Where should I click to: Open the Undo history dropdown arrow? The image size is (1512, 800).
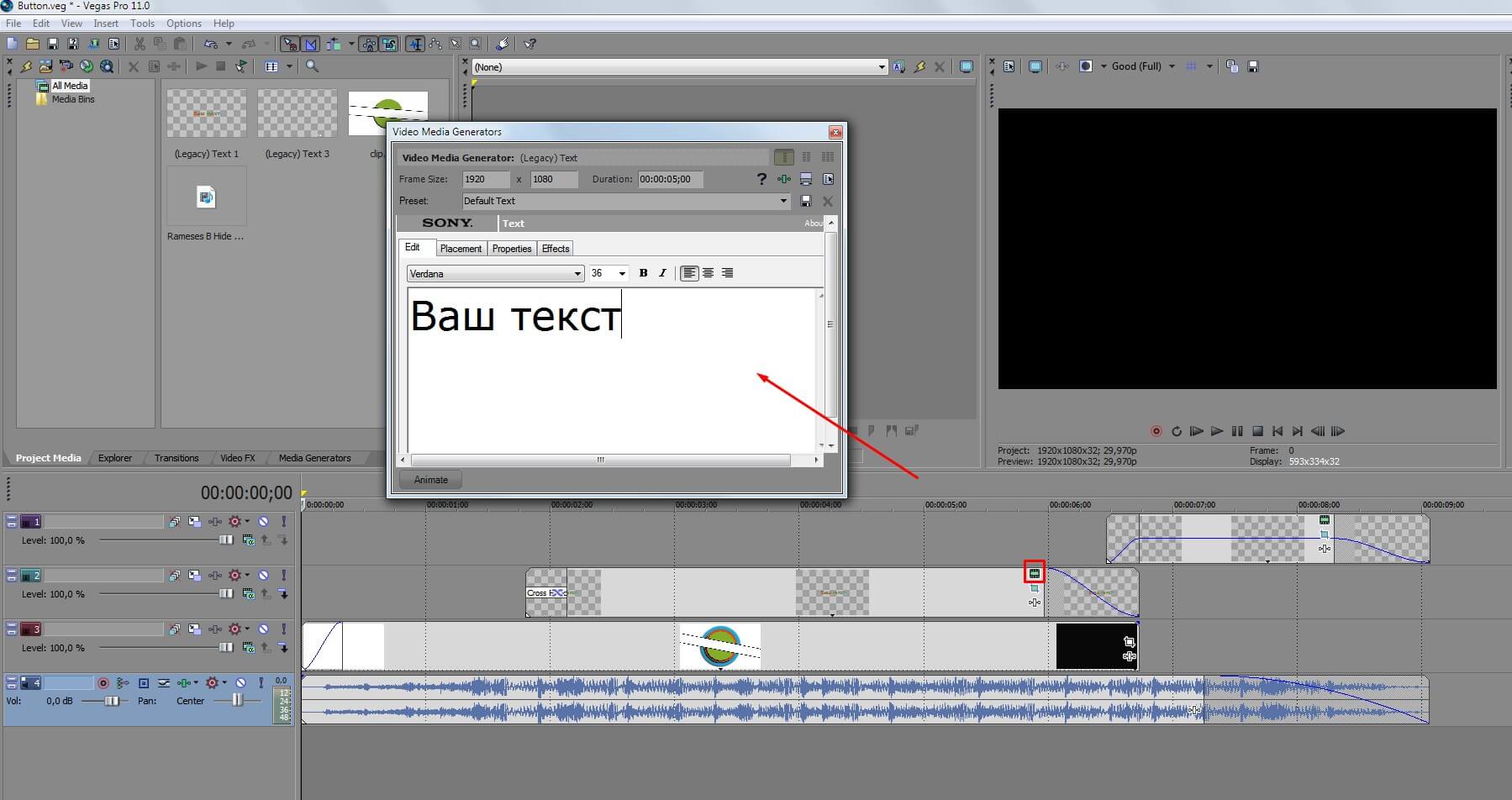[x=229, y=44]
